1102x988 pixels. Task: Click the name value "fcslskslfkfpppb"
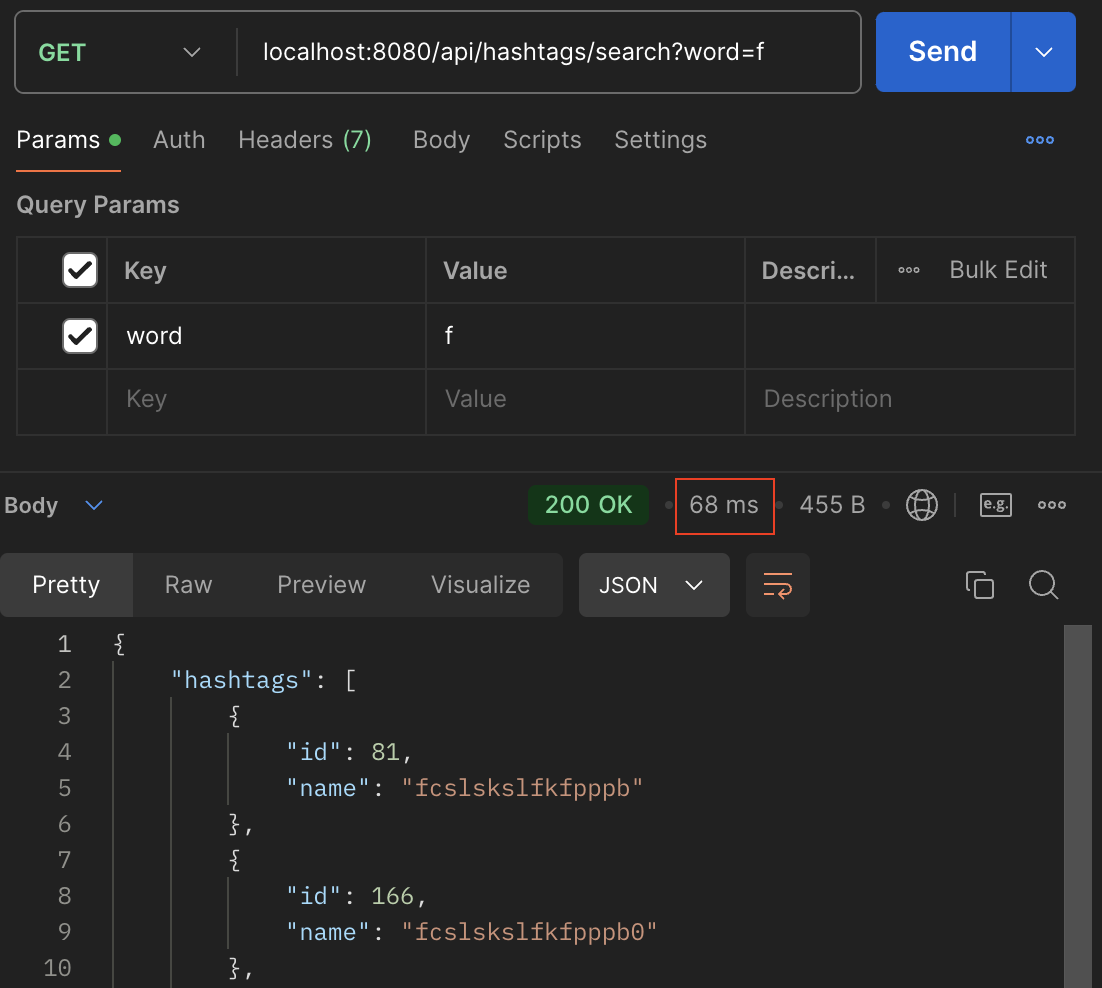tap(522, 788)
